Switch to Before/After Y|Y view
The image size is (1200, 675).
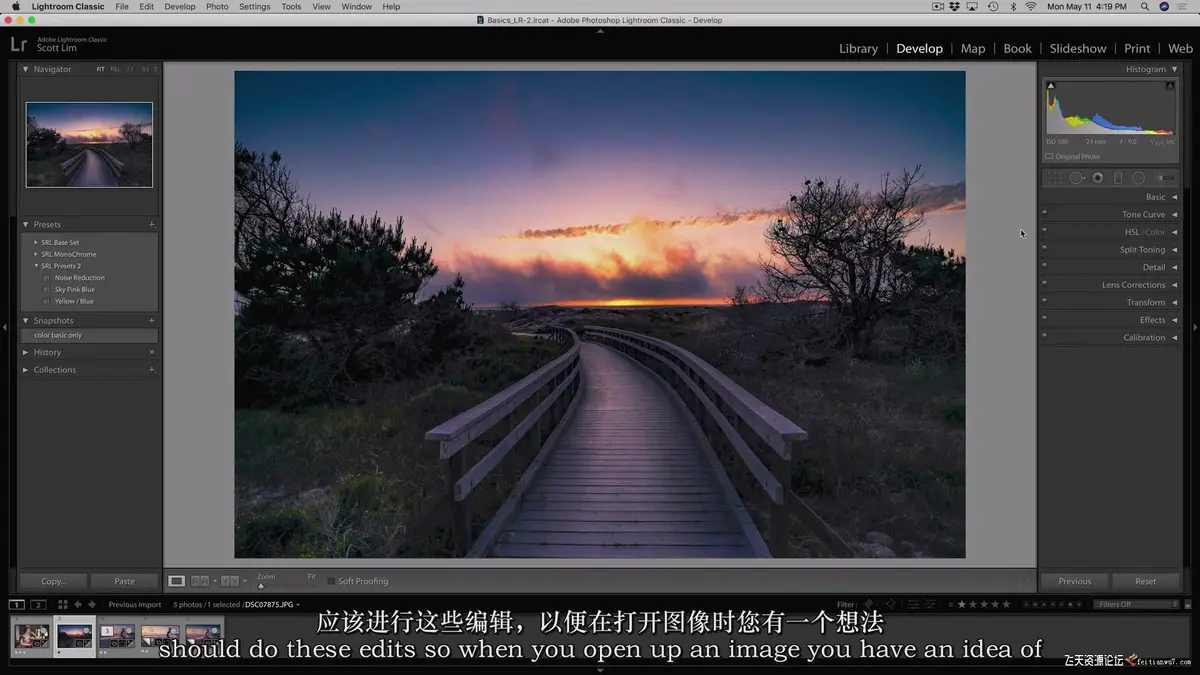click(229, 581)
